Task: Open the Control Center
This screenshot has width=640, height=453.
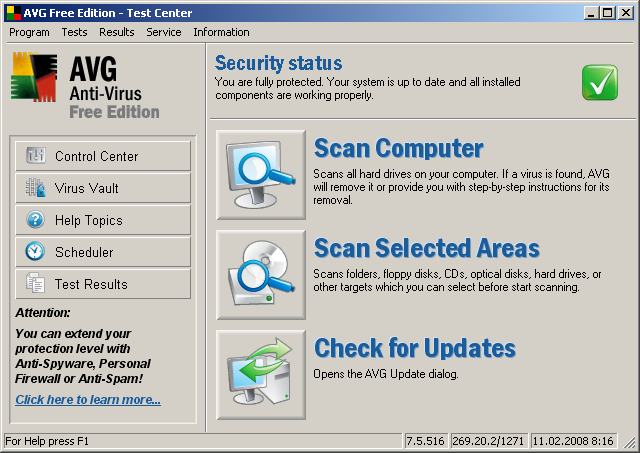Action: [103, 156]
